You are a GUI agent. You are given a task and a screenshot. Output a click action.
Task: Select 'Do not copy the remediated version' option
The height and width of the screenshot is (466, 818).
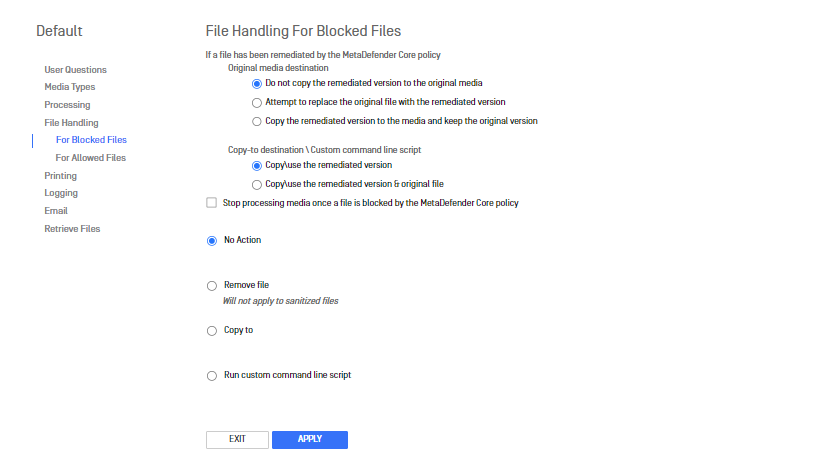tap(257, 84)
